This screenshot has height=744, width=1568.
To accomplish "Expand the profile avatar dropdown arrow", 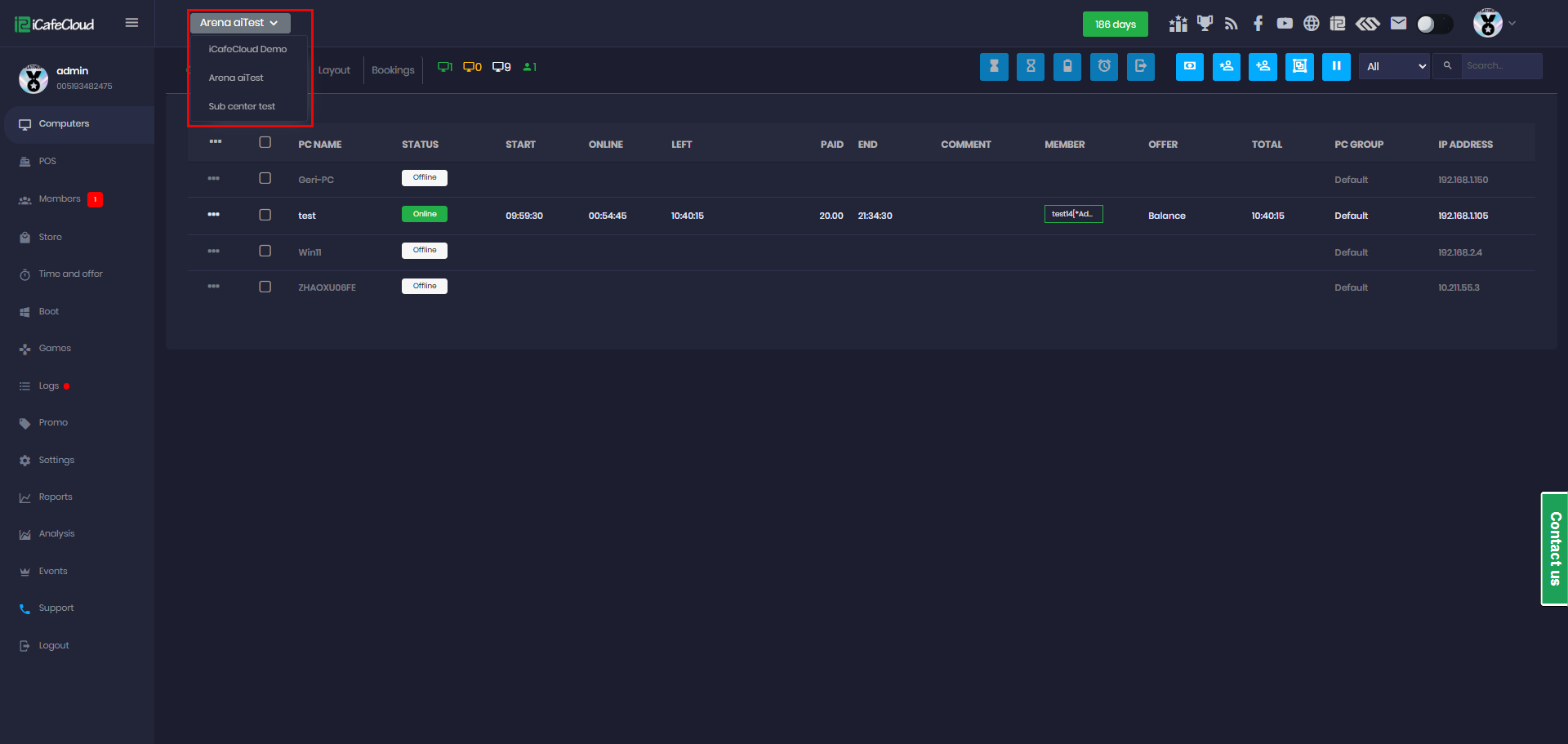I will pos(1512,24).
